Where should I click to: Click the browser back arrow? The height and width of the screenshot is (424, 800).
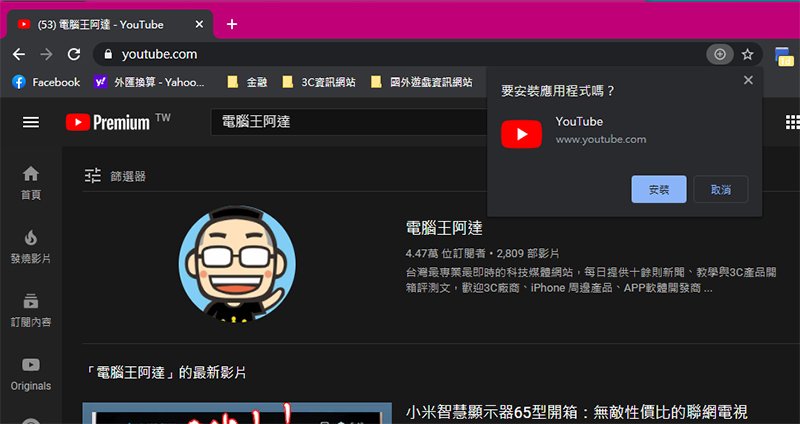[19, 54]
